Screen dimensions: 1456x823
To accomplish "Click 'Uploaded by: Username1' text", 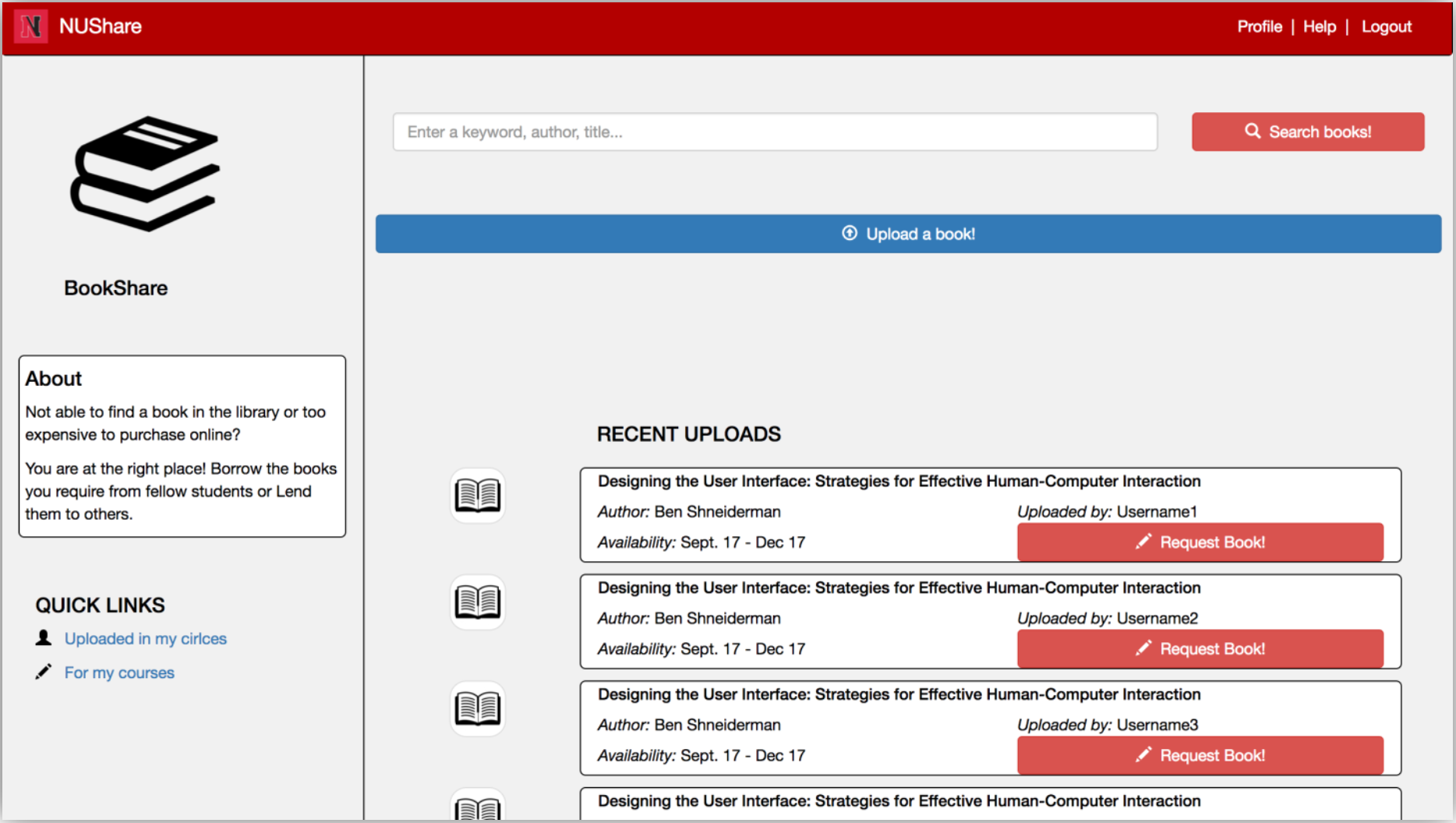I will [1108, 512].
